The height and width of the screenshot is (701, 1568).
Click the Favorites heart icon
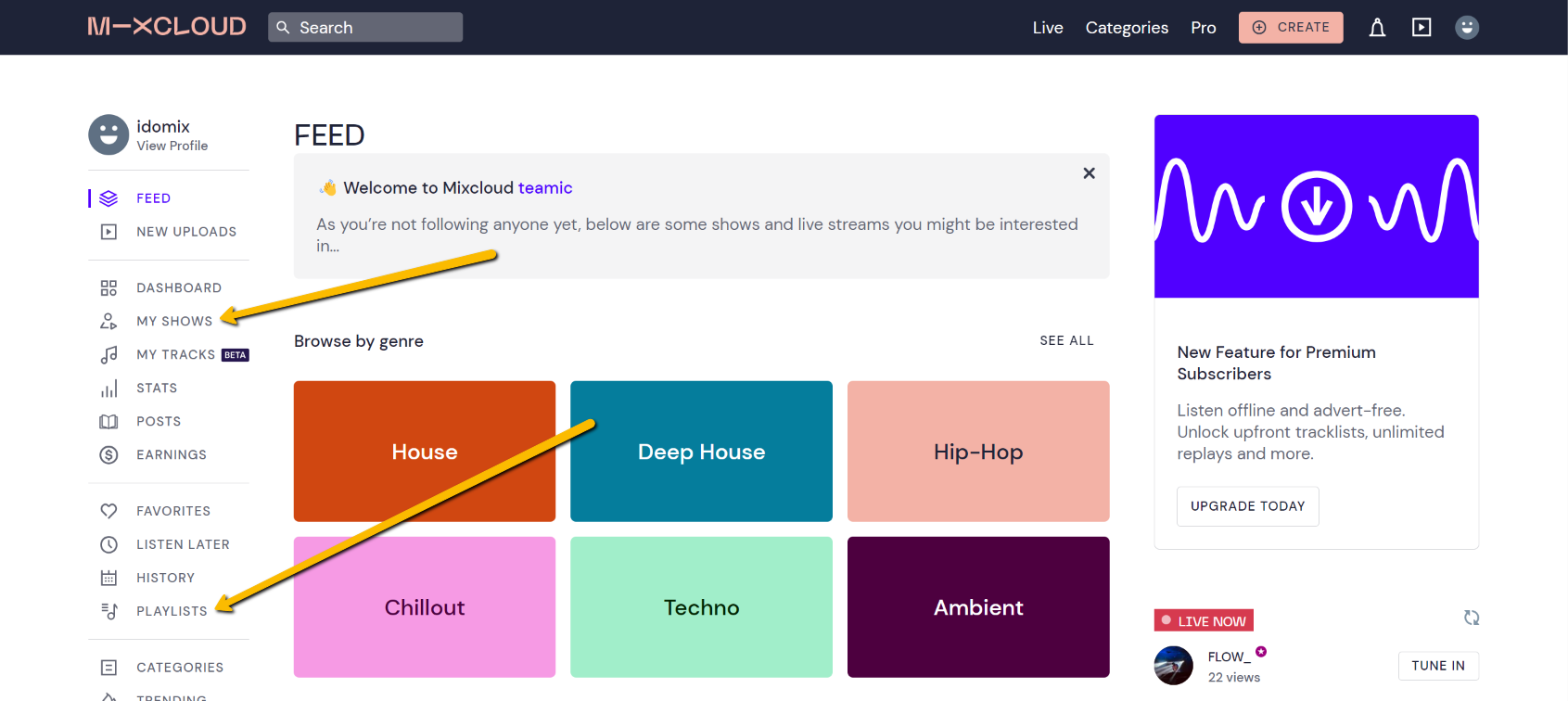pyautogui.click(x=108, y=511)
